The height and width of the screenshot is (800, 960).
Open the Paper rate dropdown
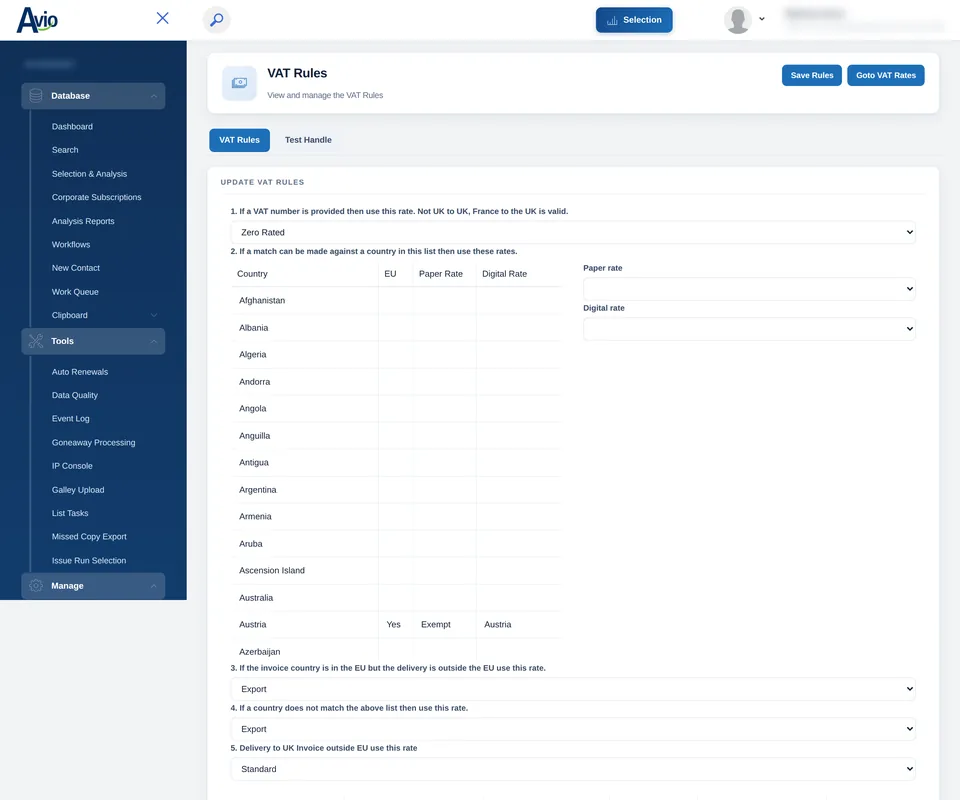[749, 289]
